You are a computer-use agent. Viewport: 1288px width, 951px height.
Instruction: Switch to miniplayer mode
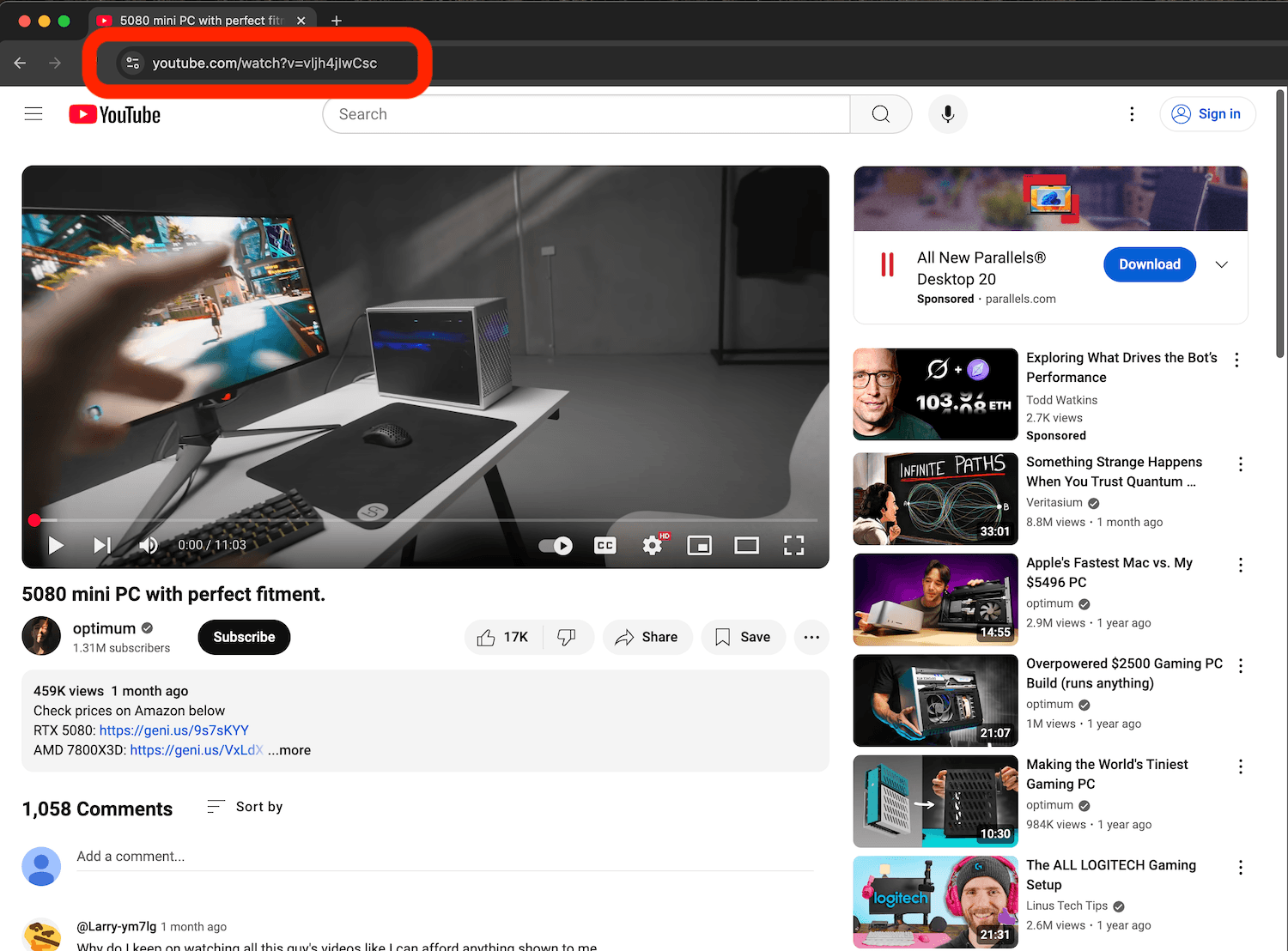pyautogui.click(x=699, y=545)
